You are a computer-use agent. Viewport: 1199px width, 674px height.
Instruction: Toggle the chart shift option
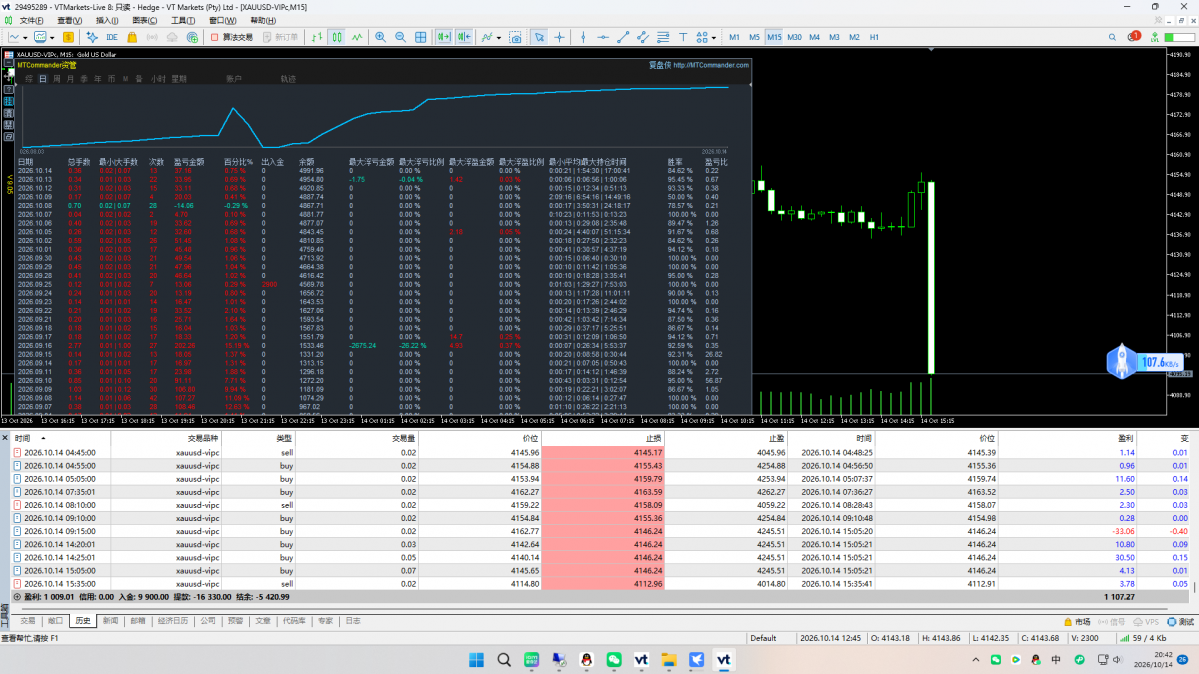[463, 37]
